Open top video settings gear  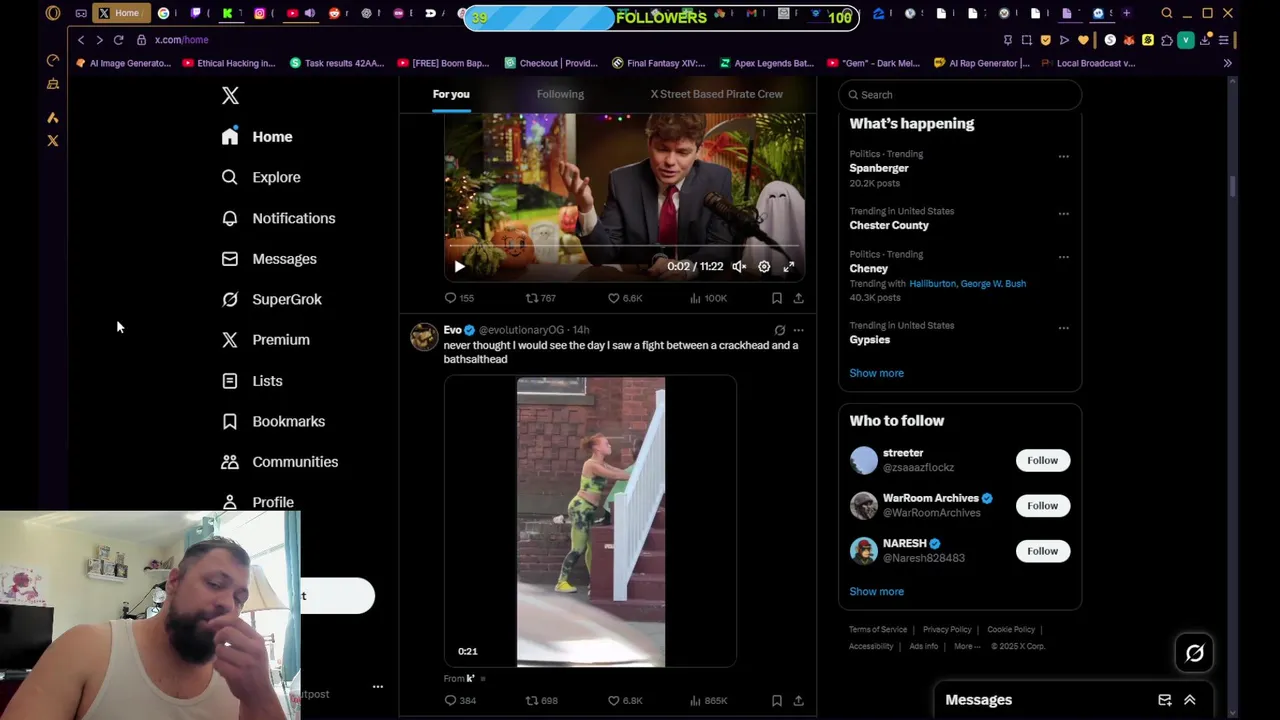pos(764,267)
